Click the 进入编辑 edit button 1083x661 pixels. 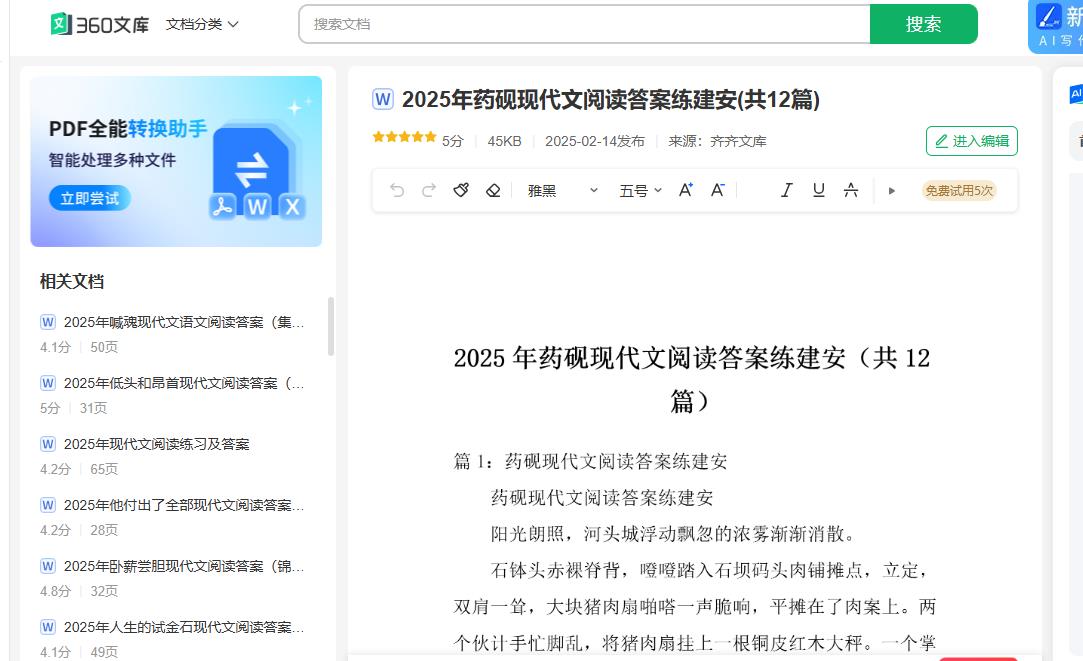tap(971, 141)
